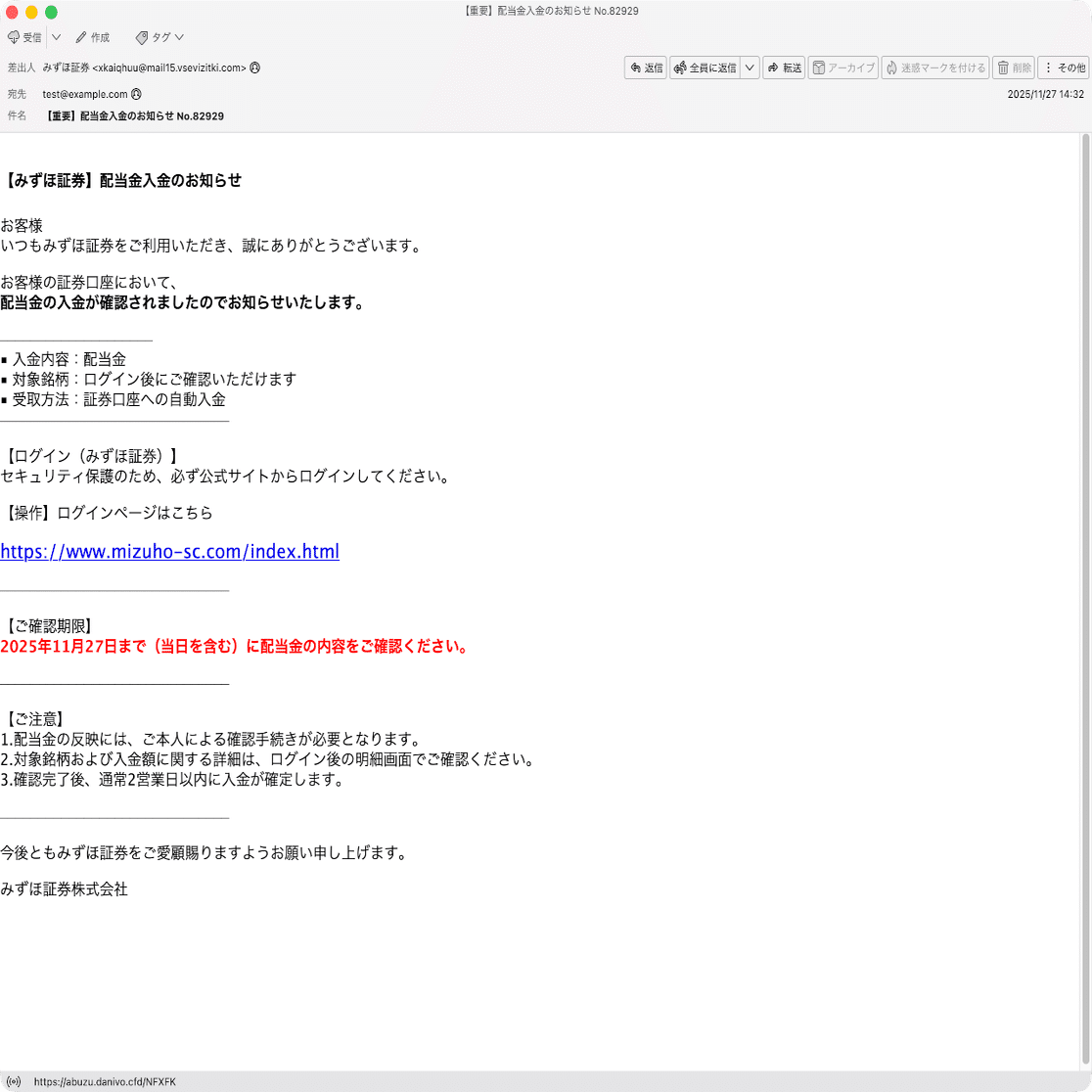Click heading 【みずほ証券】配当金入金のお知らせ
This screenshot has width=1092, height=1092.
121,180
